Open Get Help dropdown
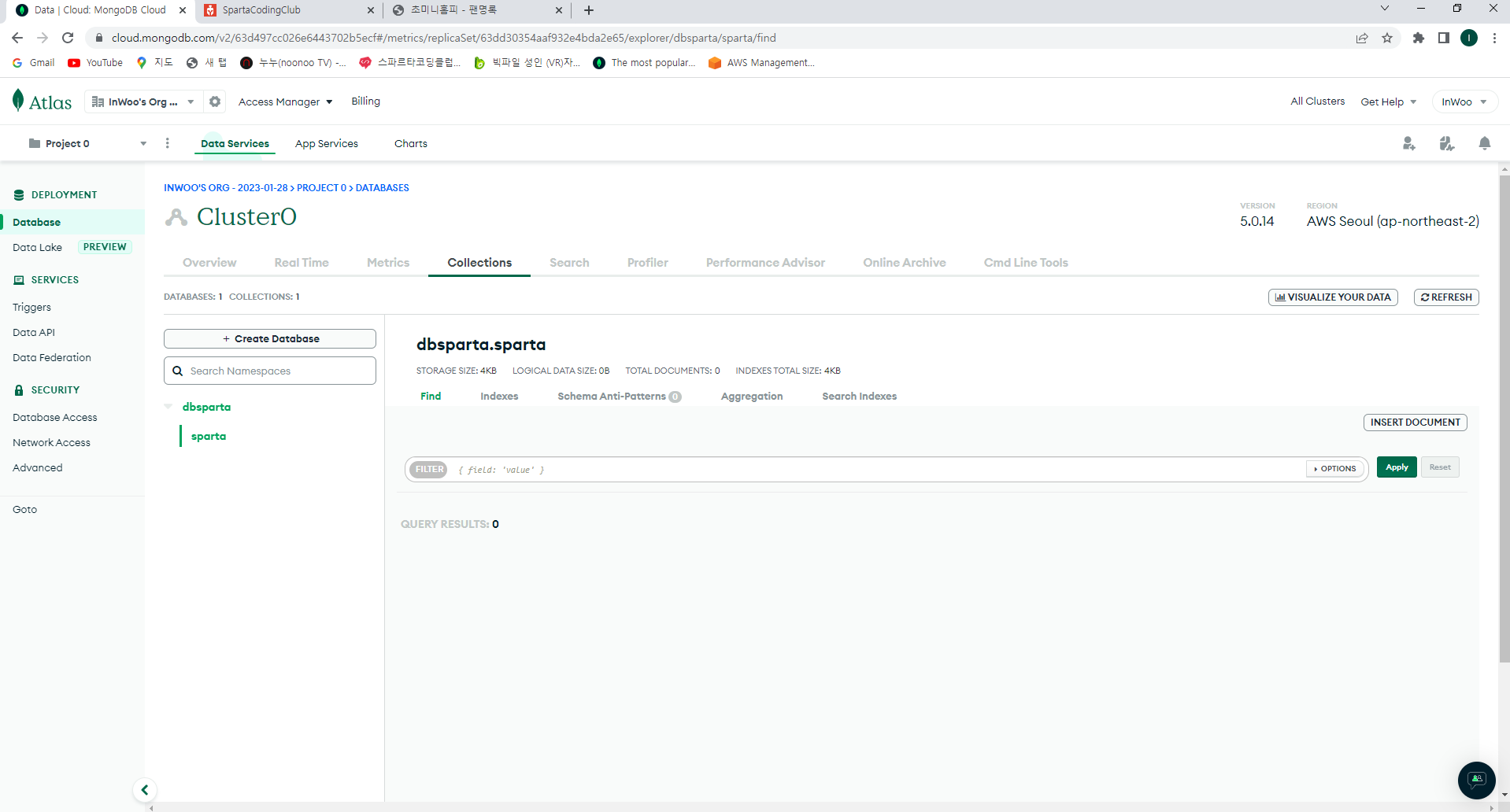This screenshot has width=1510, height=812. pyautogui.click(x=1389, y=101)
